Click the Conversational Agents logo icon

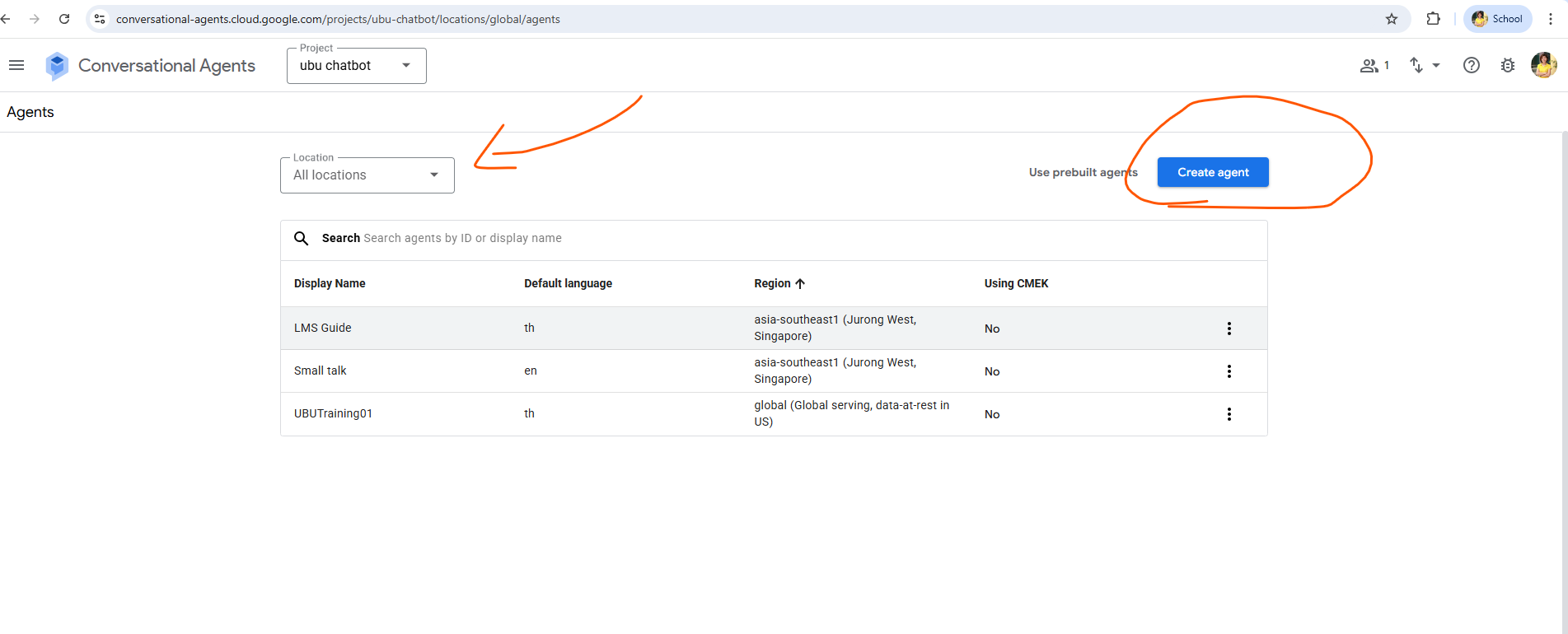point(57,66)
